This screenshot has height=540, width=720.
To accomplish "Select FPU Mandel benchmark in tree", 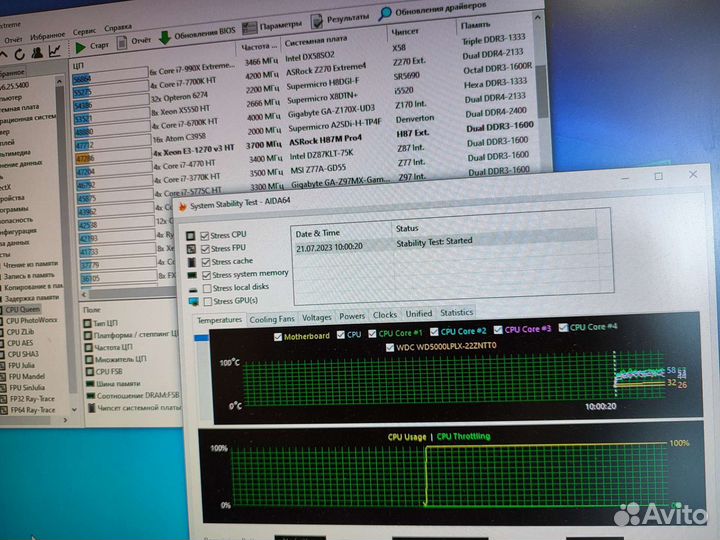I will tap(27, 376).
